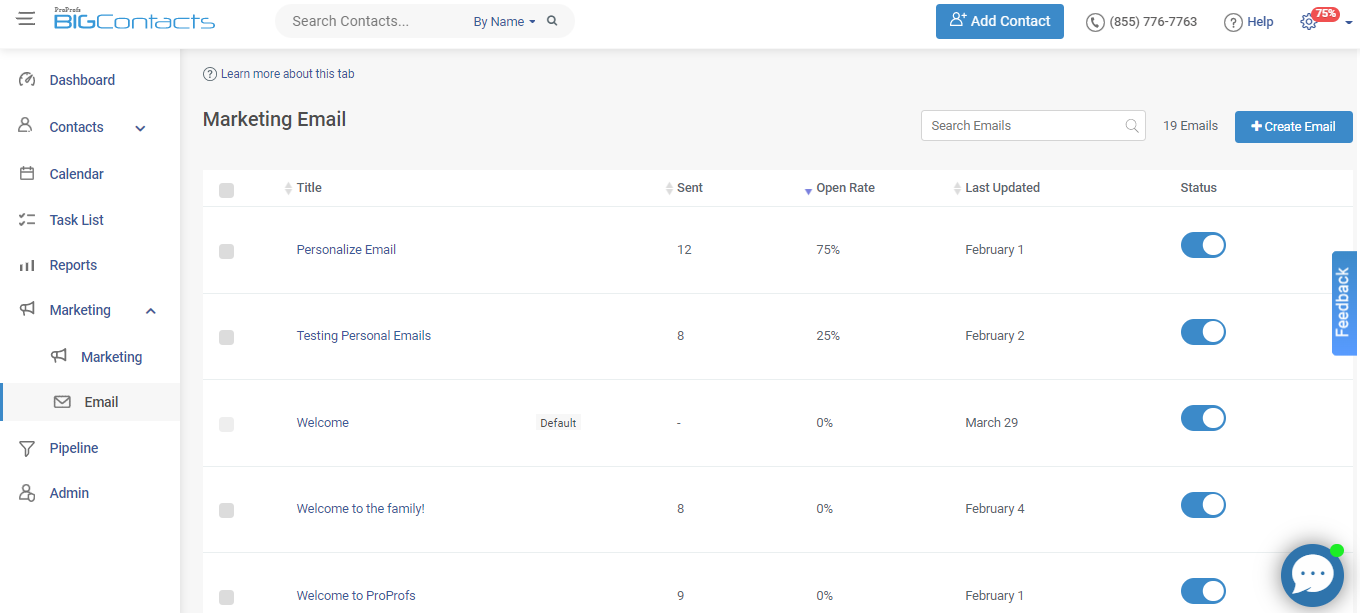Screen dimensions: 1360x613
Task: Toggle status of Welcome to the family!
Action: tap(1203, 505)
